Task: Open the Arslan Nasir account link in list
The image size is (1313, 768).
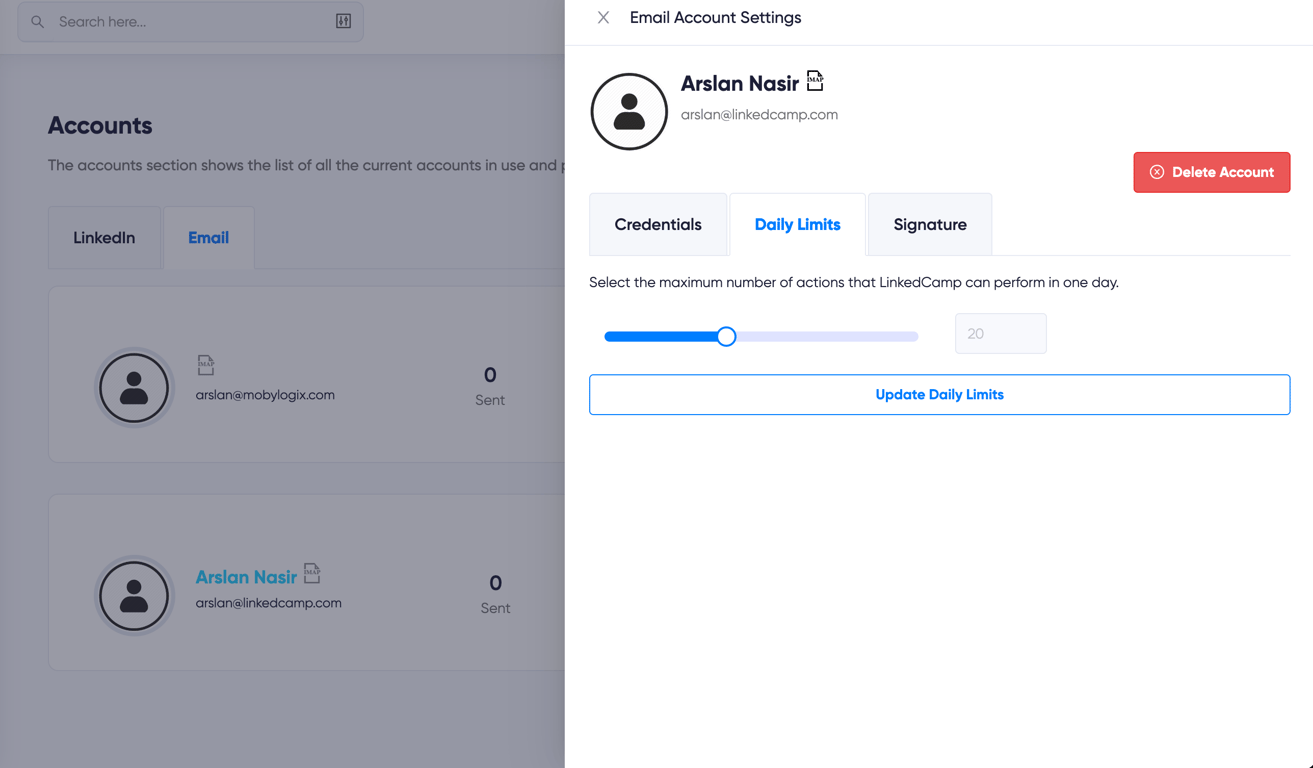Action: 246,577
